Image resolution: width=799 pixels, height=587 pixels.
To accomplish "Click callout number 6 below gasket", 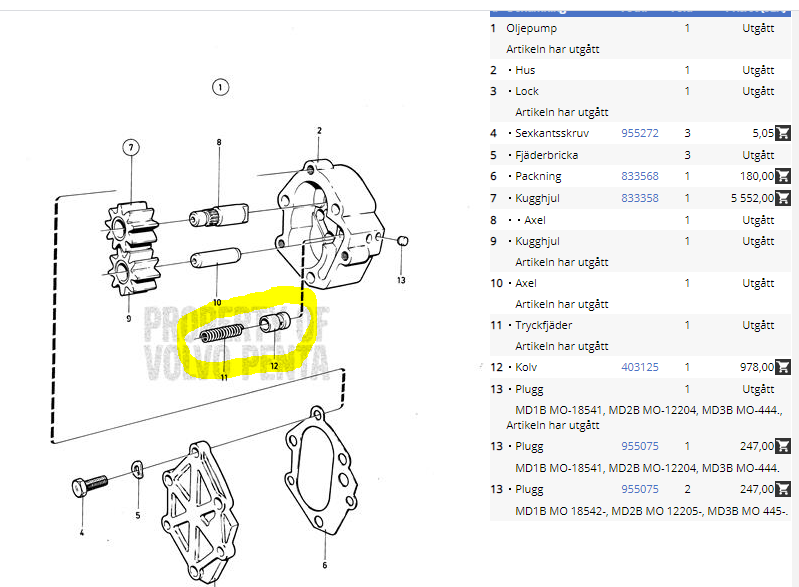I will 325,565.
